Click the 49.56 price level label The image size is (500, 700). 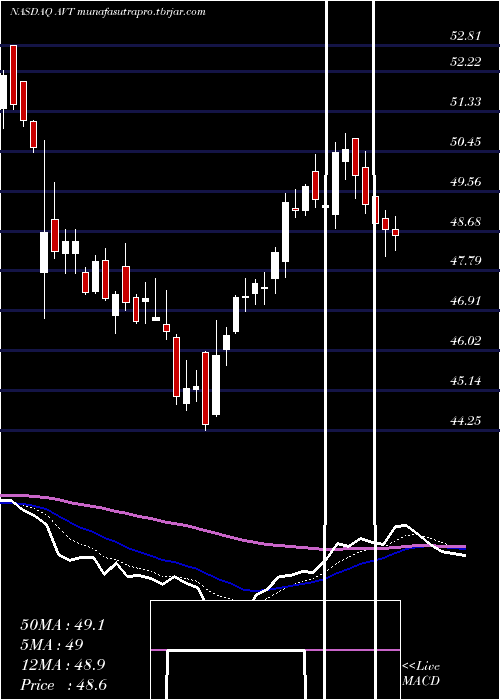[466, 182]
